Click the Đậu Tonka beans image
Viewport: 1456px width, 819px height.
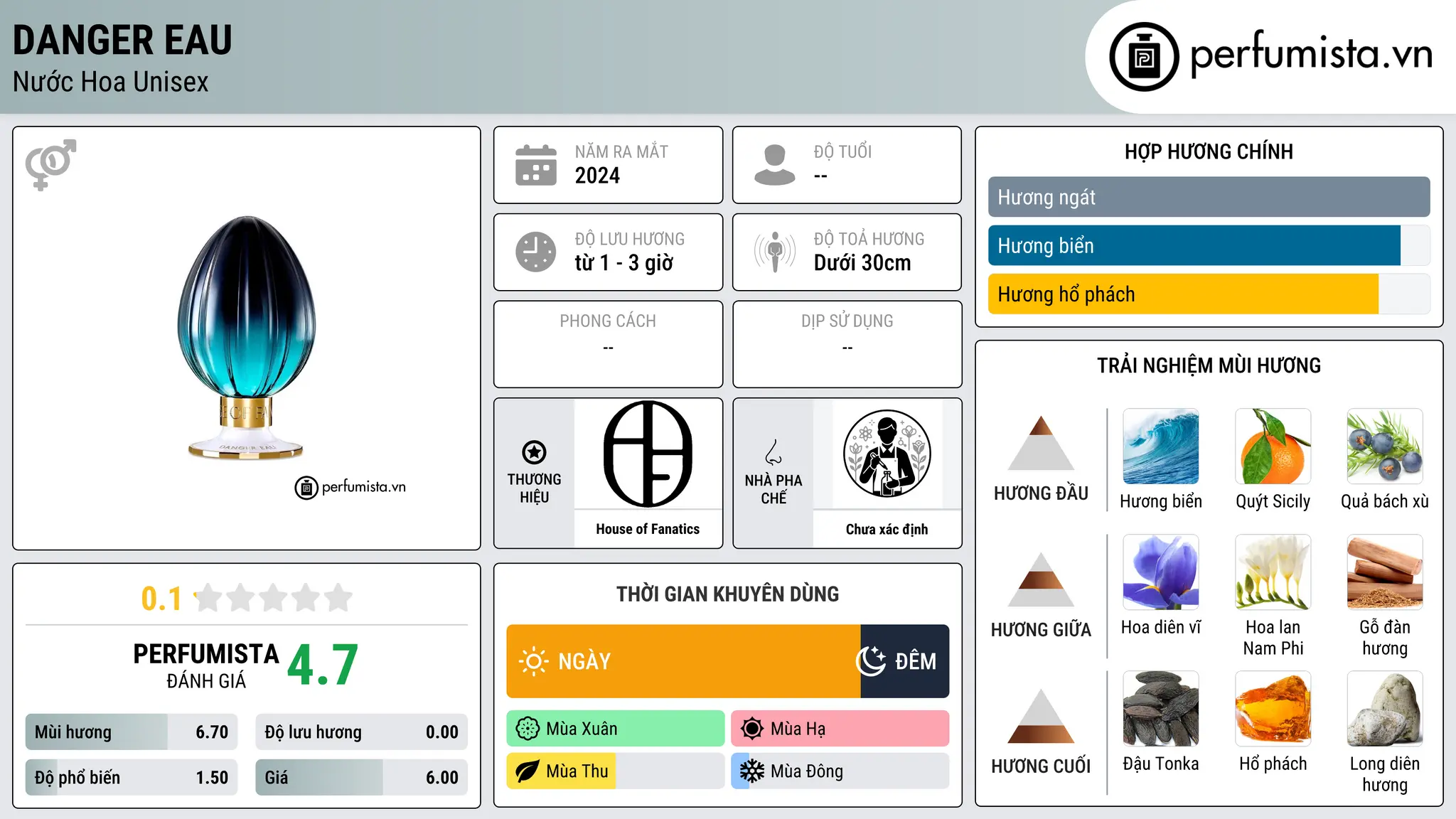coord(1161,709)
